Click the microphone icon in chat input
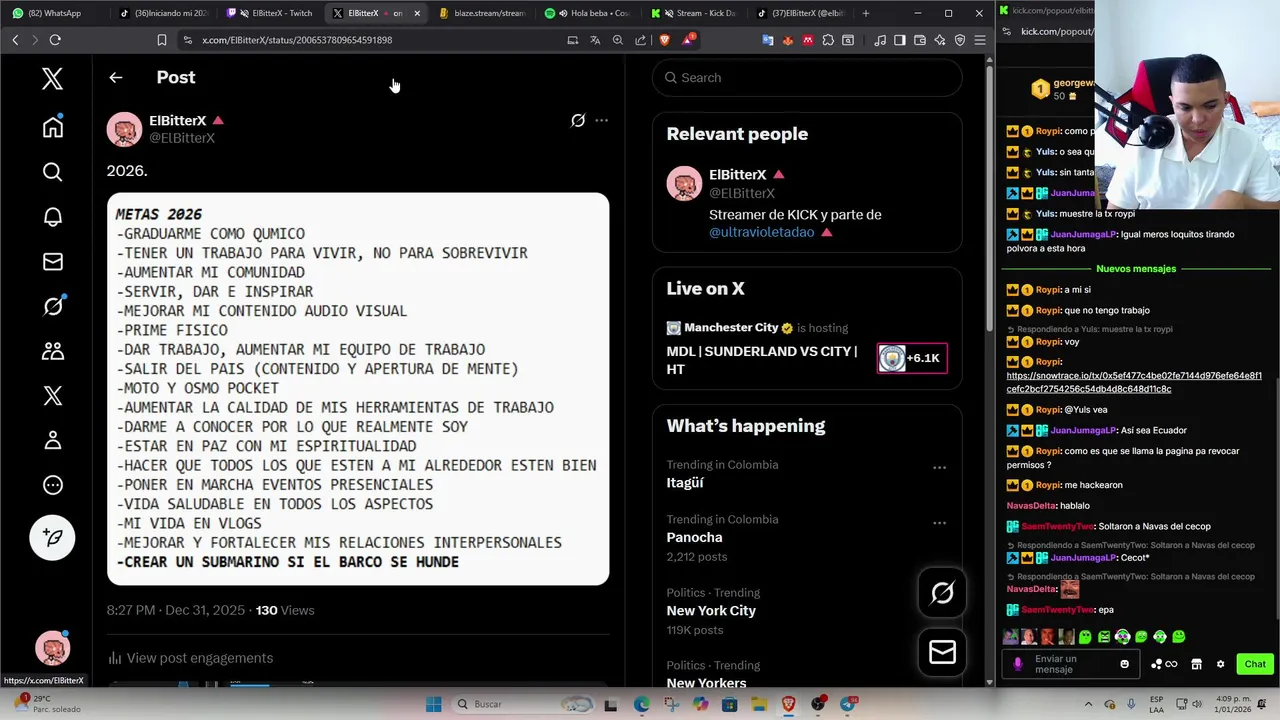The height and width of the screenshot is (720, 1280). click(1018, 664)
